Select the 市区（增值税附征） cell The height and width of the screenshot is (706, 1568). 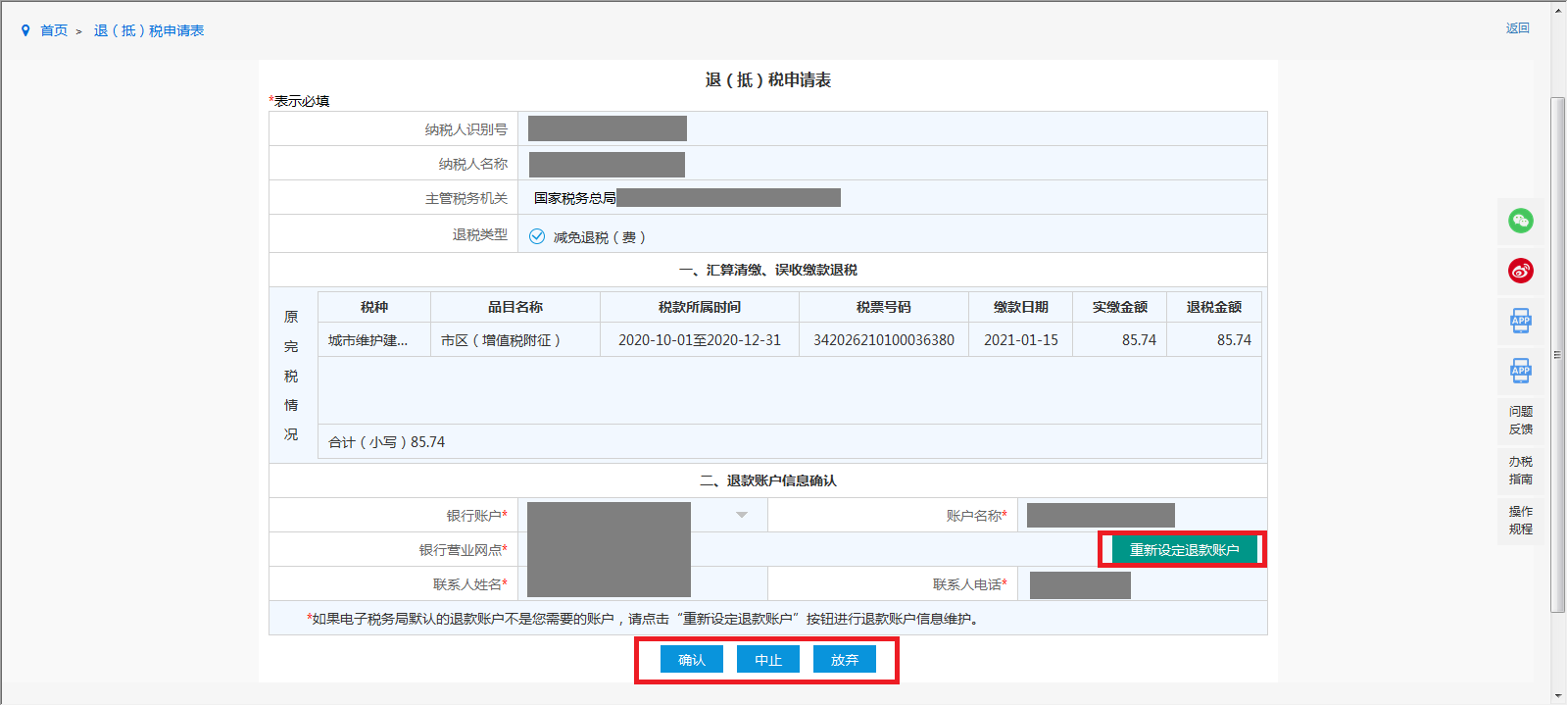[515, 340]
